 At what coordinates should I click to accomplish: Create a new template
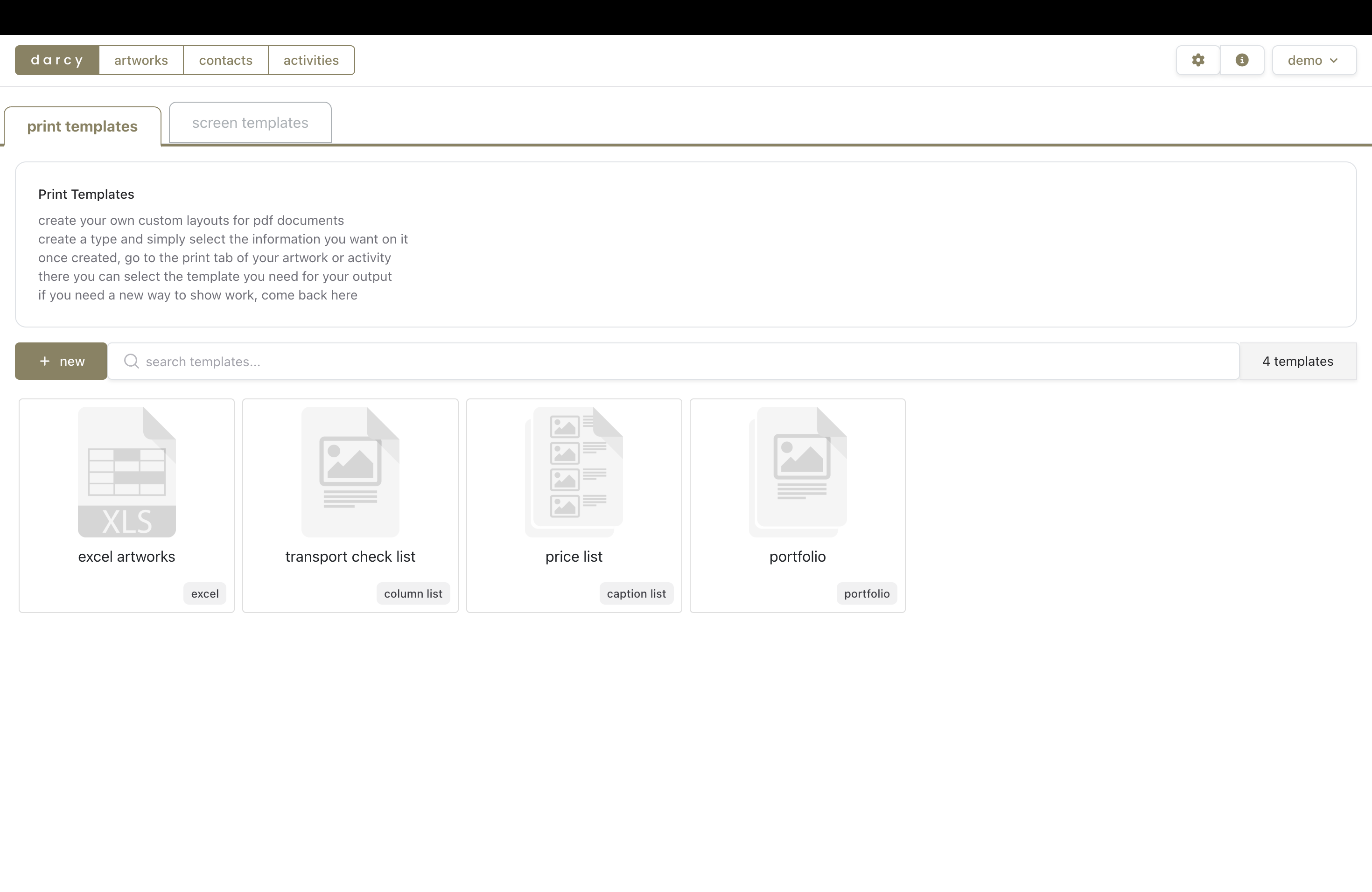click(61, 361)
